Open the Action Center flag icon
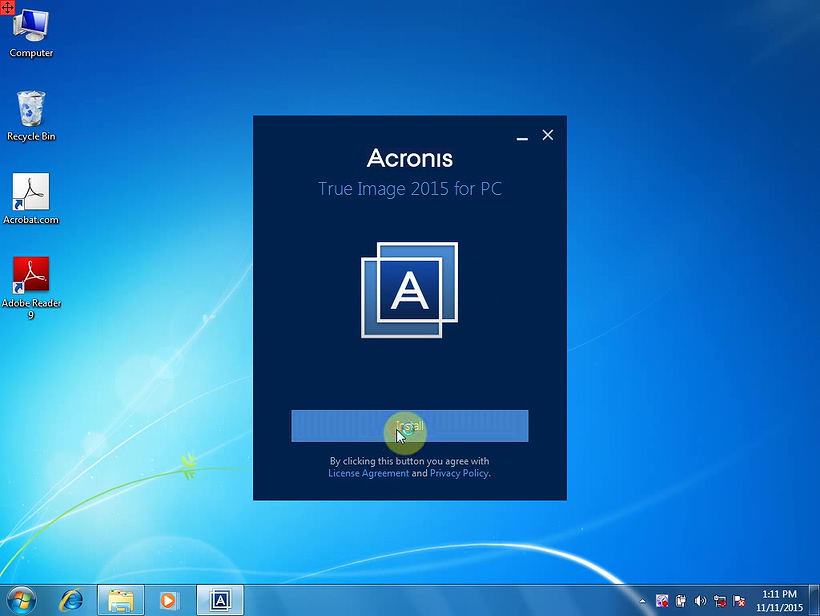Image resolution: width=820 pixels, height=616 pixels. (739, 601)
